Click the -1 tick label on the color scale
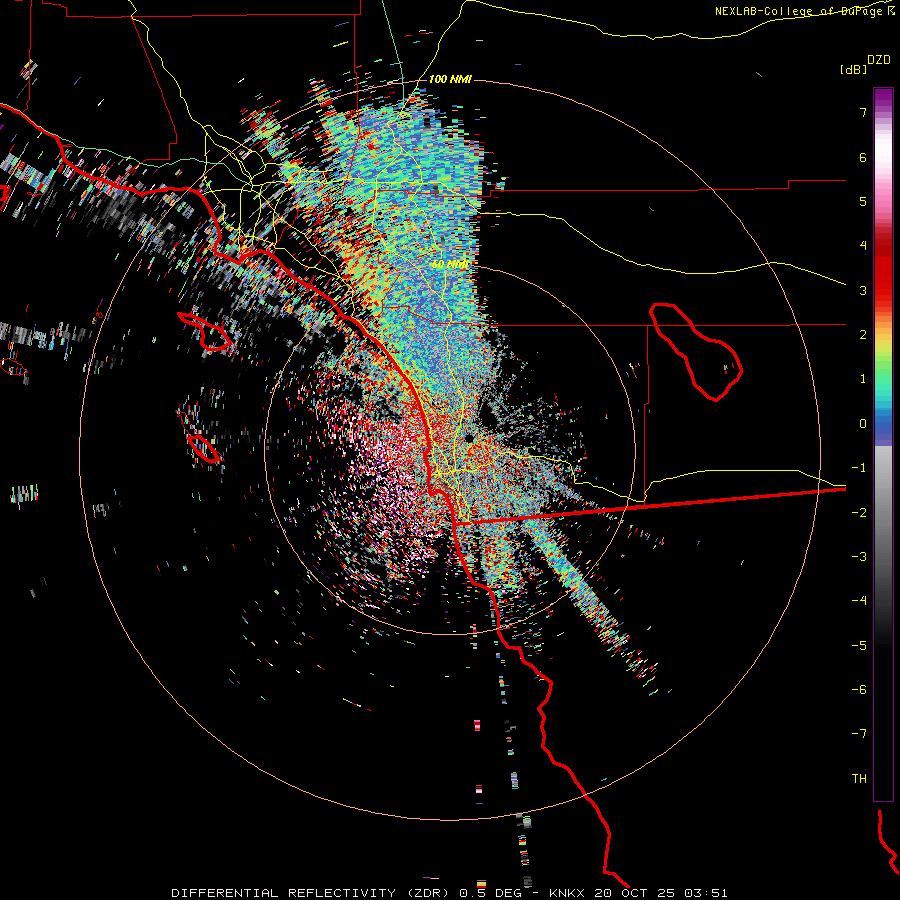 point(859,468)
